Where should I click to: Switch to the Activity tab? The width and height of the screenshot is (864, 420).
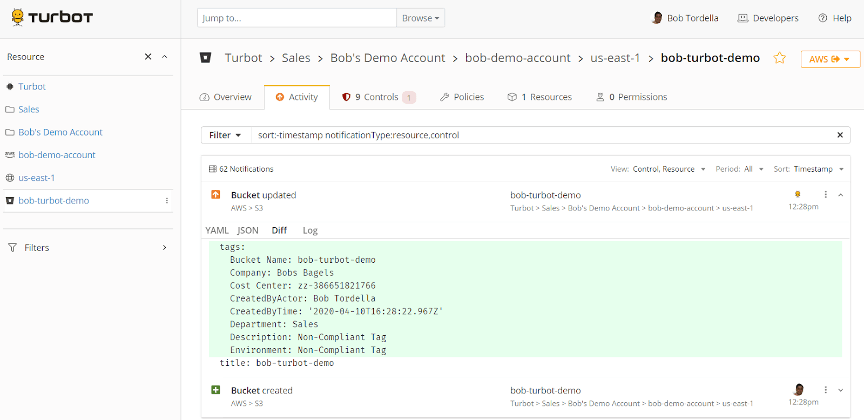(x=296, y=97)
